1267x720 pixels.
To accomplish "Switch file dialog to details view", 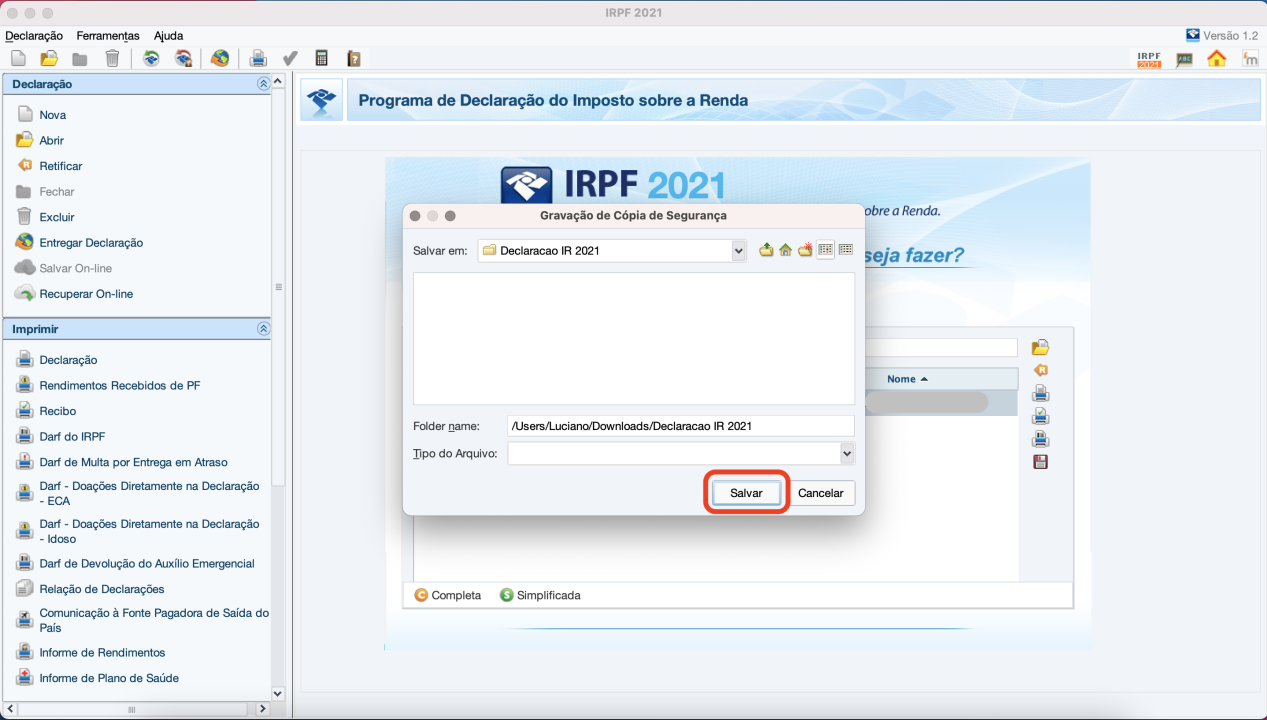I will (846, 250).
